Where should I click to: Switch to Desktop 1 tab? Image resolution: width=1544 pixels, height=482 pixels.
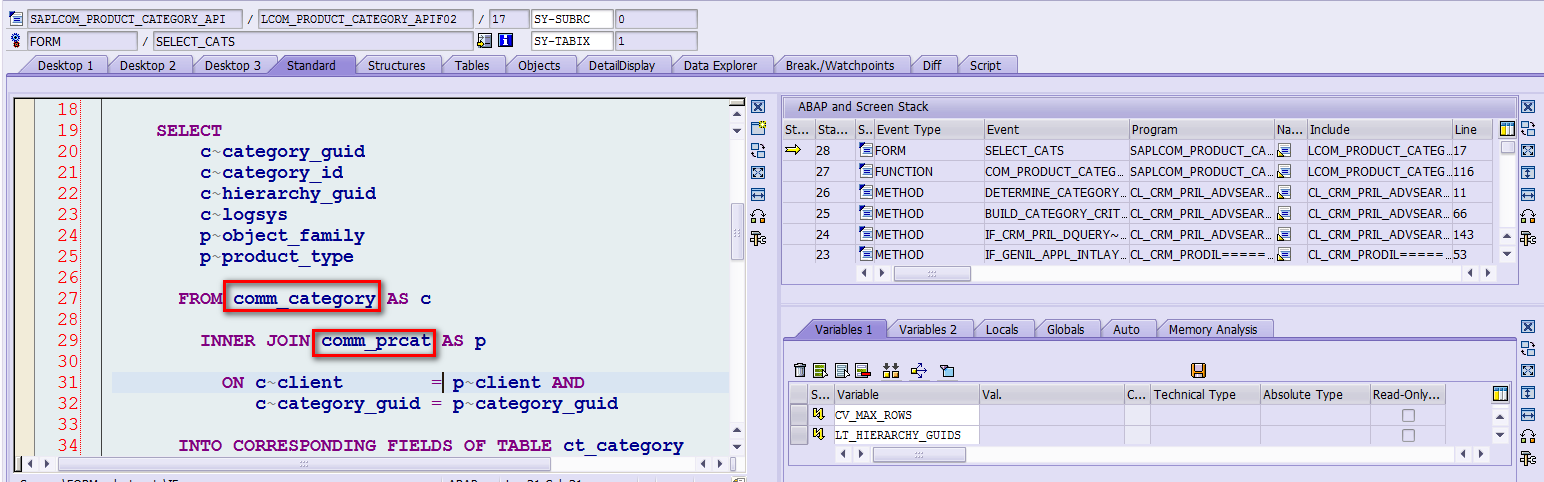tap(65, 65)
